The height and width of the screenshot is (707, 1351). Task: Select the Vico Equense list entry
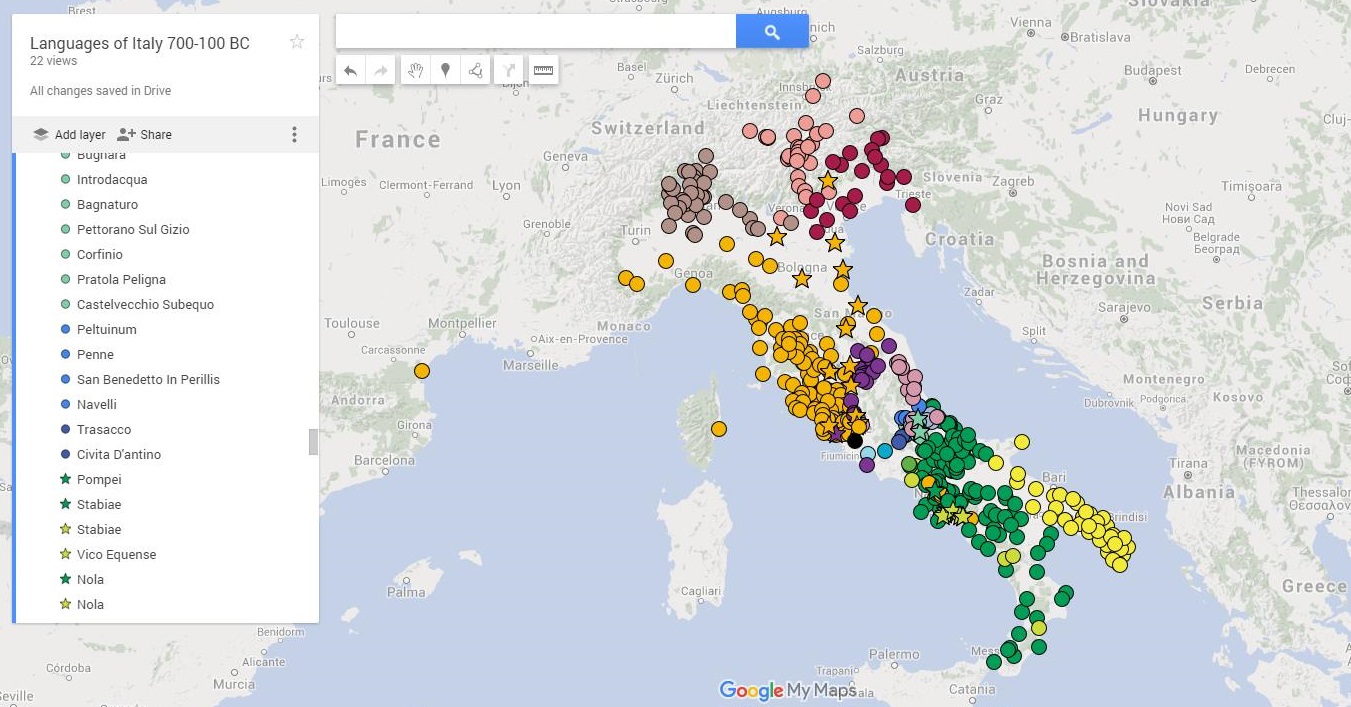coord(116,555)
